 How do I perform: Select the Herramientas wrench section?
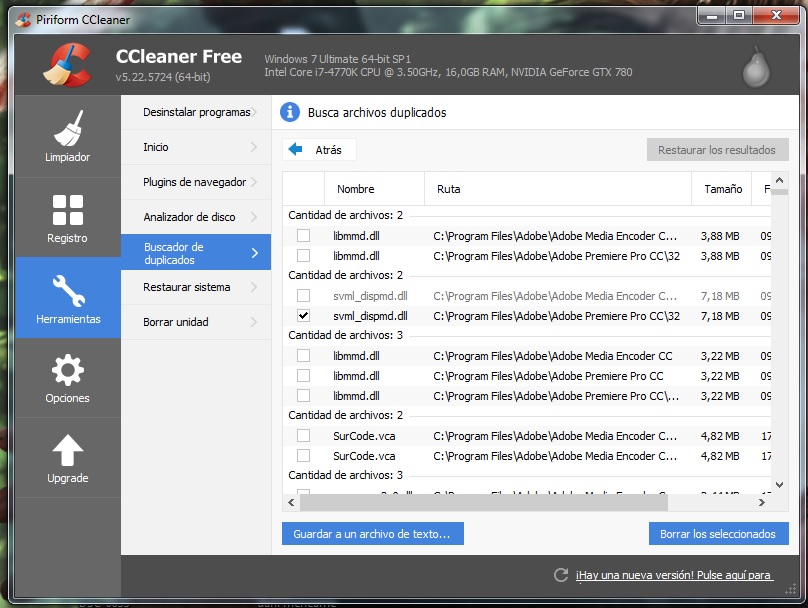(68, 298)
